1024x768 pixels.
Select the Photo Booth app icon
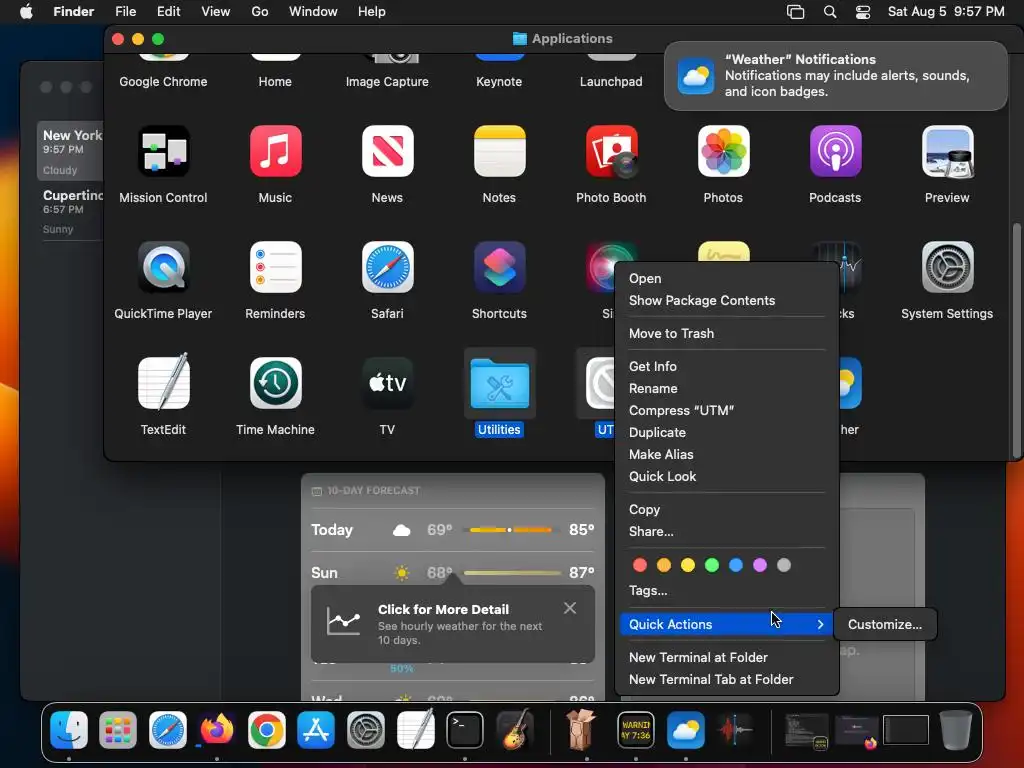[x=611, y=152]
